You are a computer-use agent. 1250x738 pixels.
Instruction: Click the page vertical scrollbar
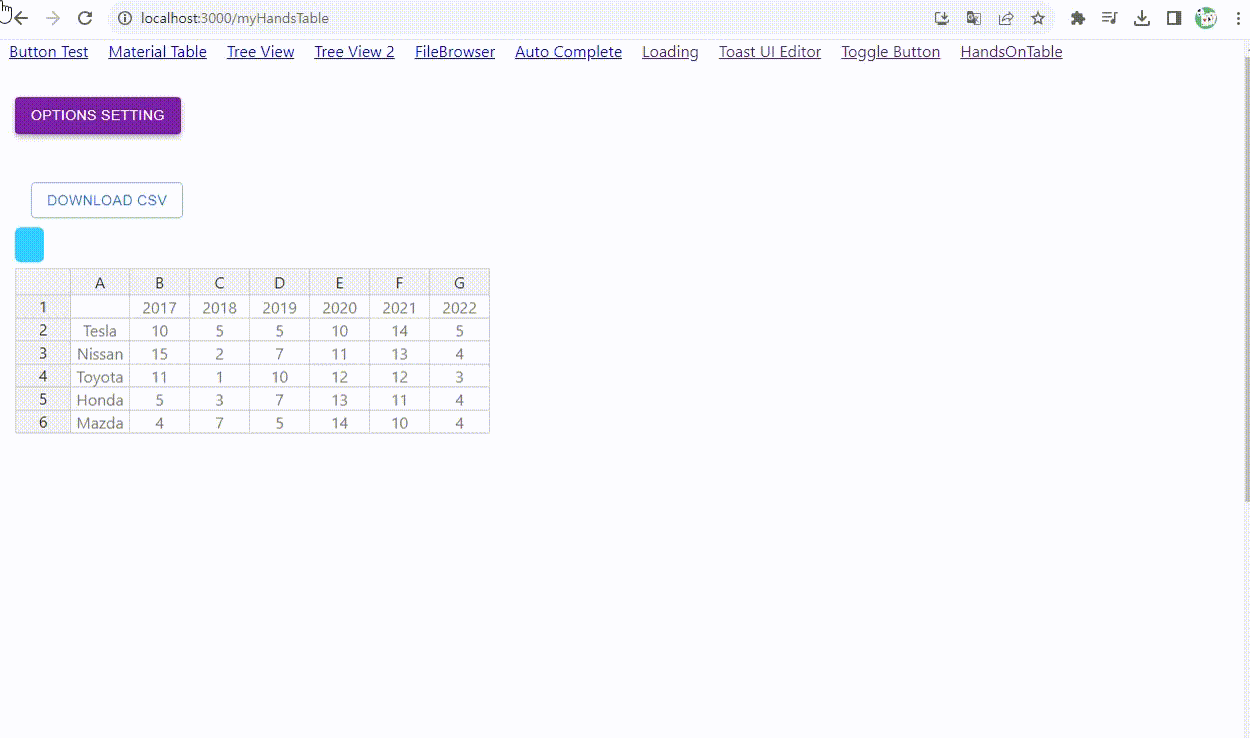1245,280
